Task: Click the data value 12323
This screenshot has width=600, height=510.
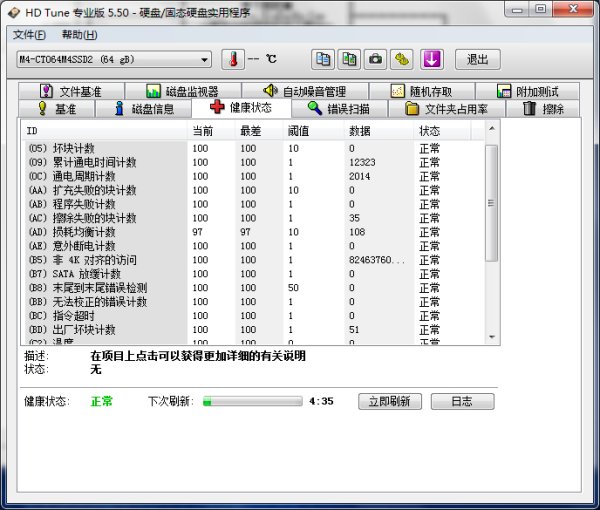Action: (x=362, y=162)
